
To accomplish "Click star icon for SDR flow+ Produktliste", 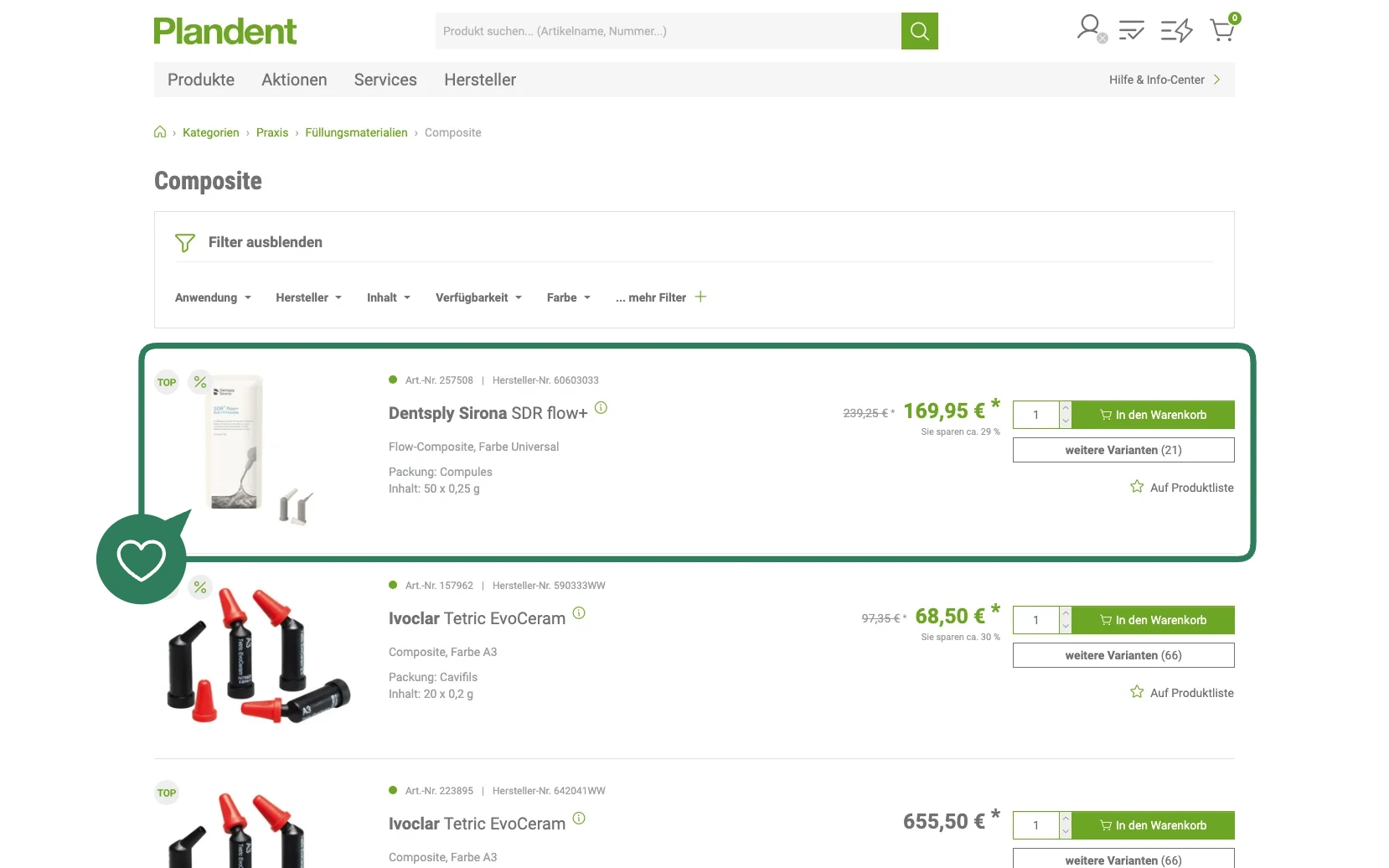I will click(1137, 487).
